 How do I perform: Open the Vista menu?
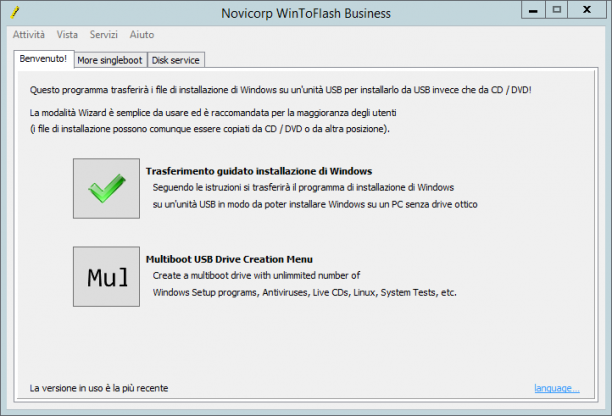(67, 35)
